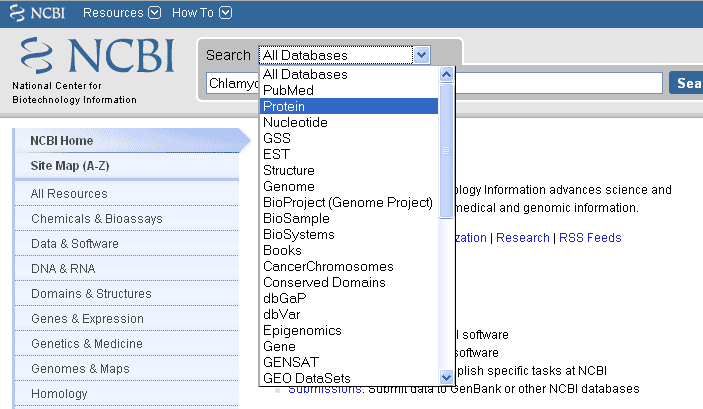Open the RSS Feeds link
The image size is (703, 409).
point(590,238)
